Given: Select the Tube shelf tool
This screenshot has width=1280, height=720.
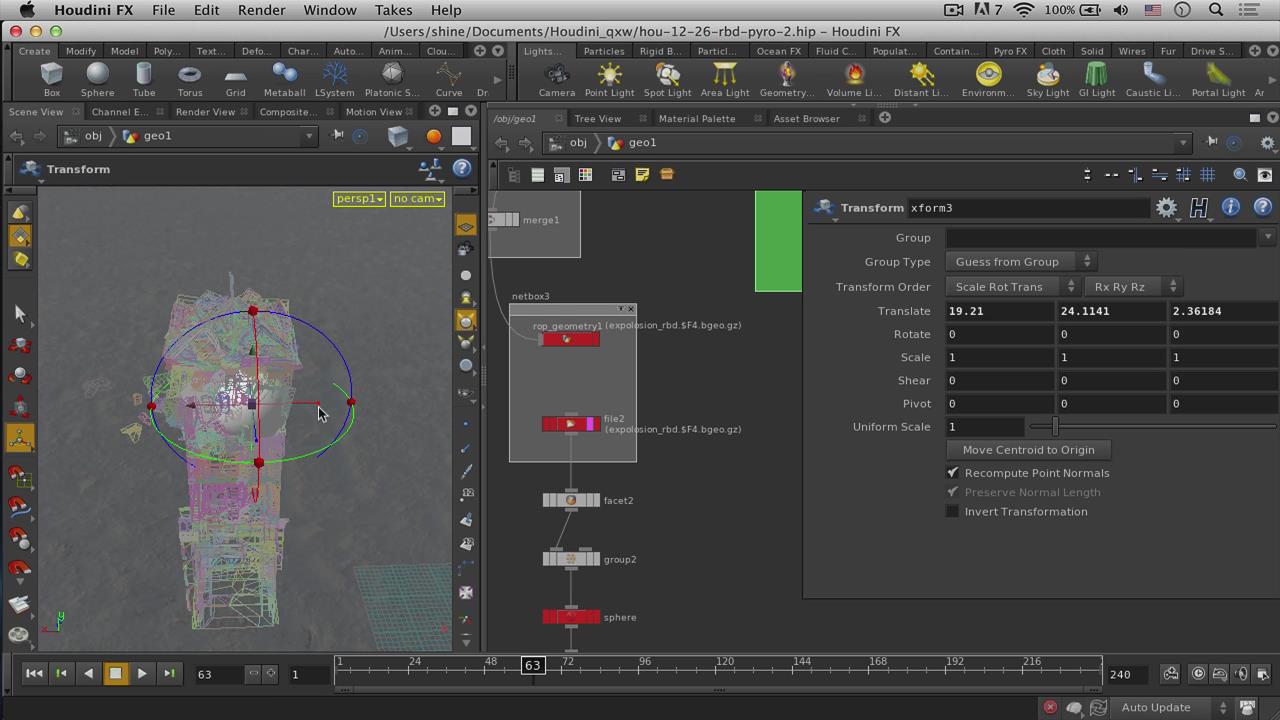Looking at the screenshot, I should pos(144,80).
